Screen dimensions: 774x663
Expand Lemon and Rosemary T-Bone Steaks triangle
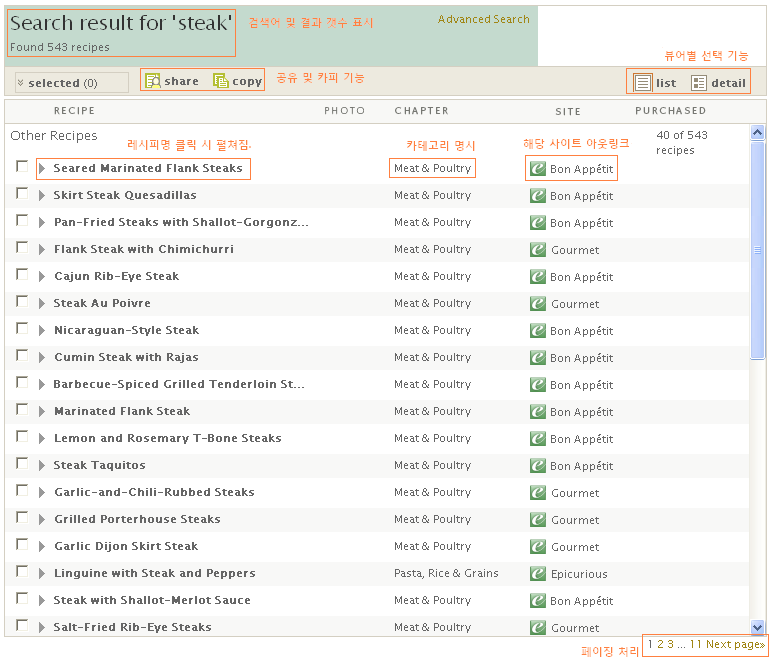(42, 438)
